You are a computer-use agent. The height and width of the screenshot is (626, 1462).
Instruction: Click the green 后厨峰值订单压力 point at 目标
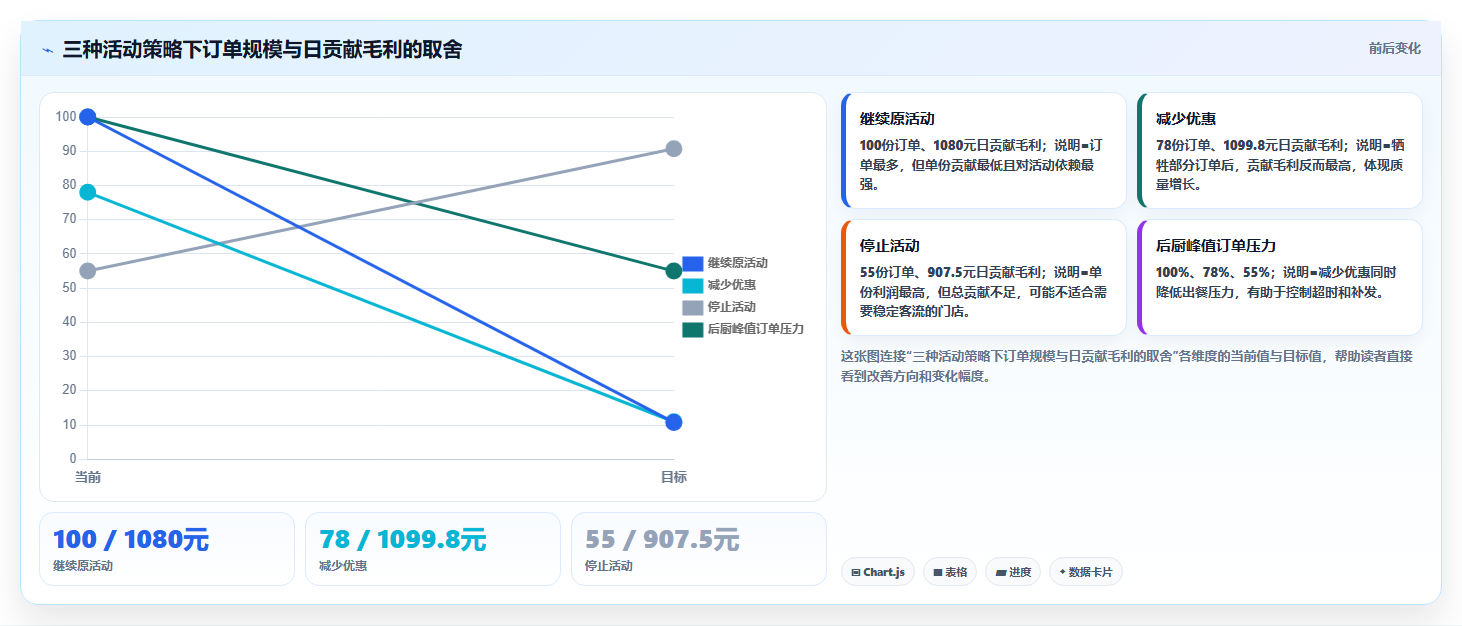pyautogui.click(x=674, y=271)
